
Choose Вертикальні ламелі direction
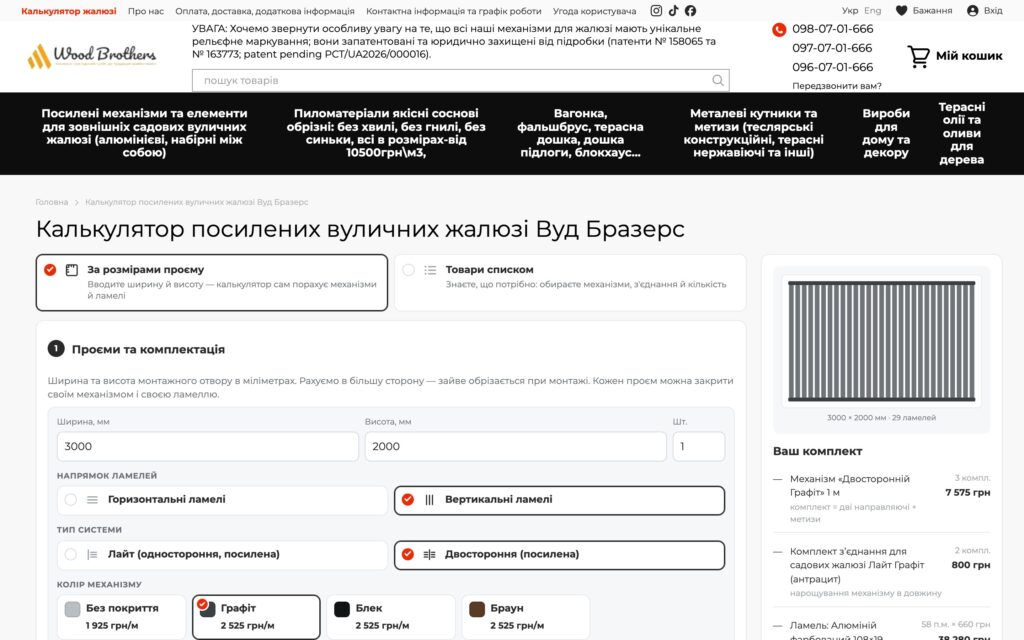pyautogui.click(x=560, y=500)
